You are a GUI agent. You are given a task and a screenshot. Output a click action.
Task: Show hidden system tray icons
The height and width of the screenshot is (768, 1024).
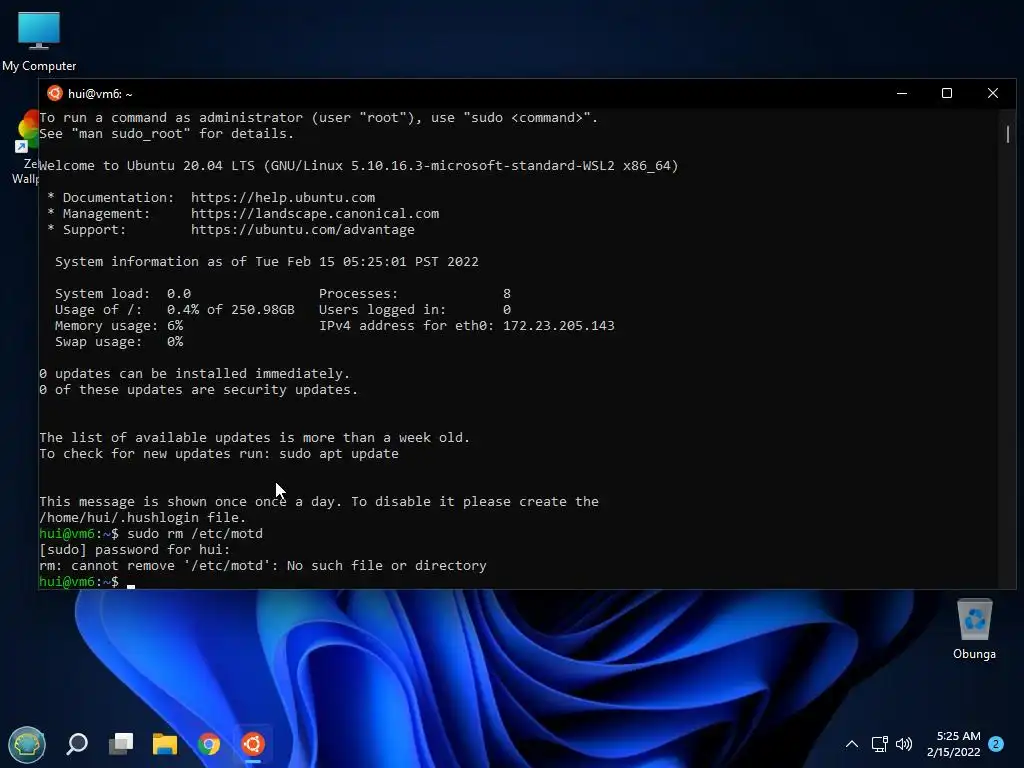(852, 744)
